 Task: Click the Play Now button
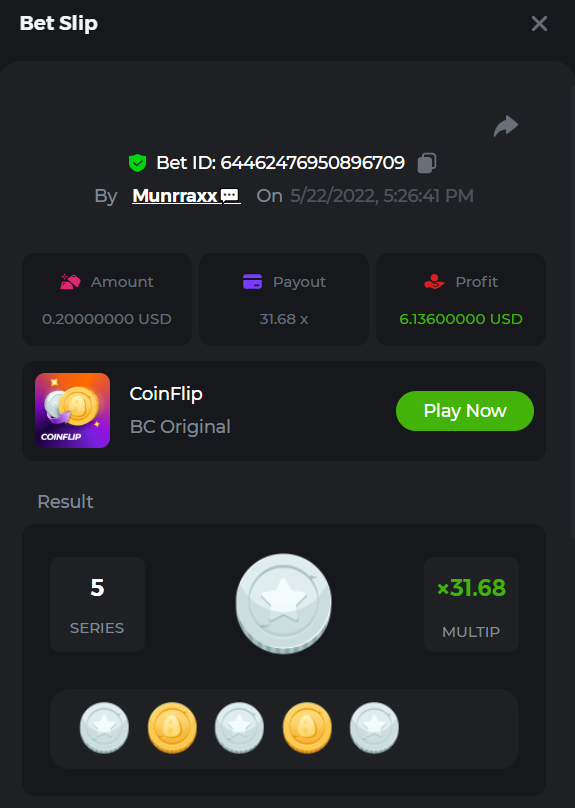[465, 411]
